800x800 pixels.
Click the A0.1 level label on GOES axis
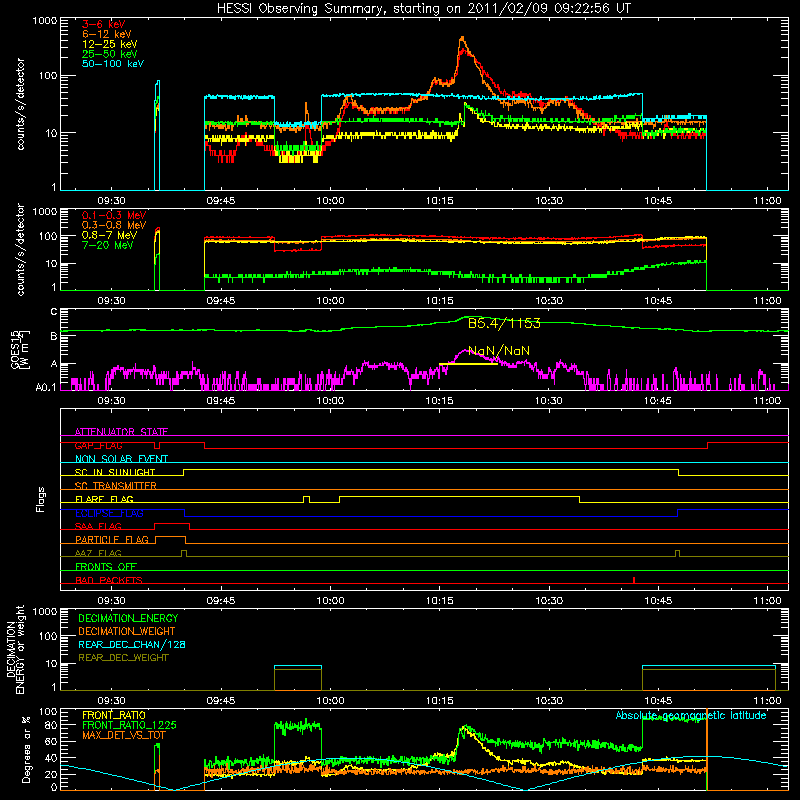pyautogui.click(x=46, y=388)
